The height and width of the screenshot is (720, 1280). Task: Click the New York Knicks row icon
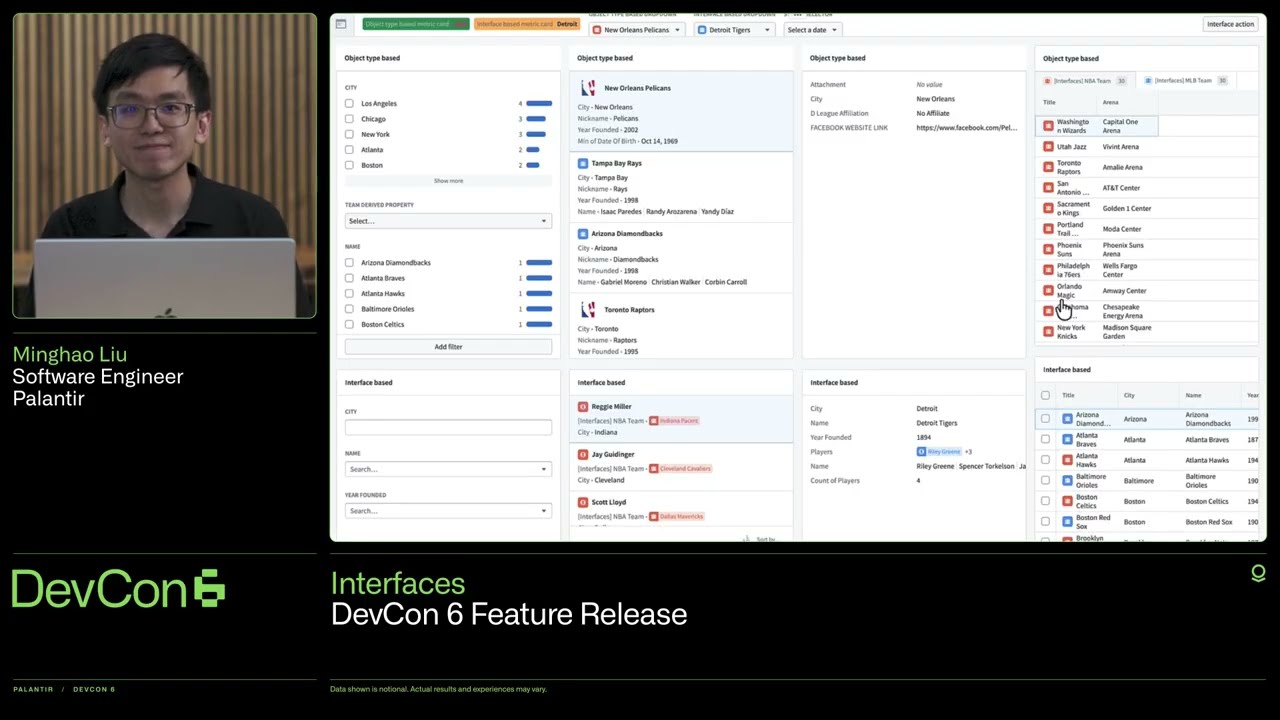(1048, 332)
